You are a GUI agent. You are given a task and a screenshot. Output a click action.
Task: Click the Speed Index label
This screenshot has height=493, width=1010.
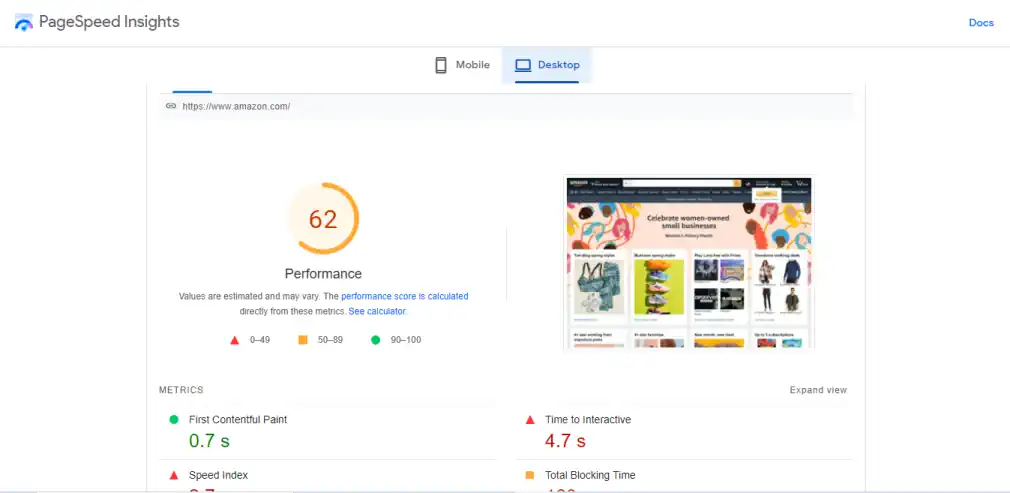click(218, 475)
